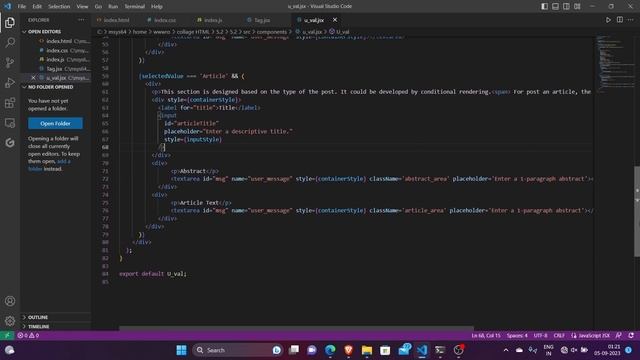Open the Run and Debug view

coord(10,82)
